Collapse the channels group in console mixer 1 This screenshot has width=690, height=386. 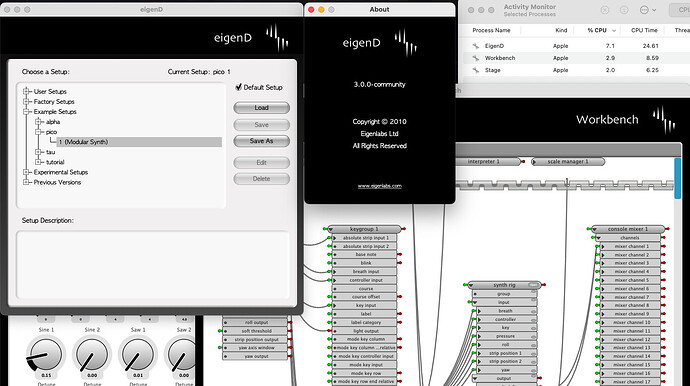pyautogui.click(x=598, y=238)
